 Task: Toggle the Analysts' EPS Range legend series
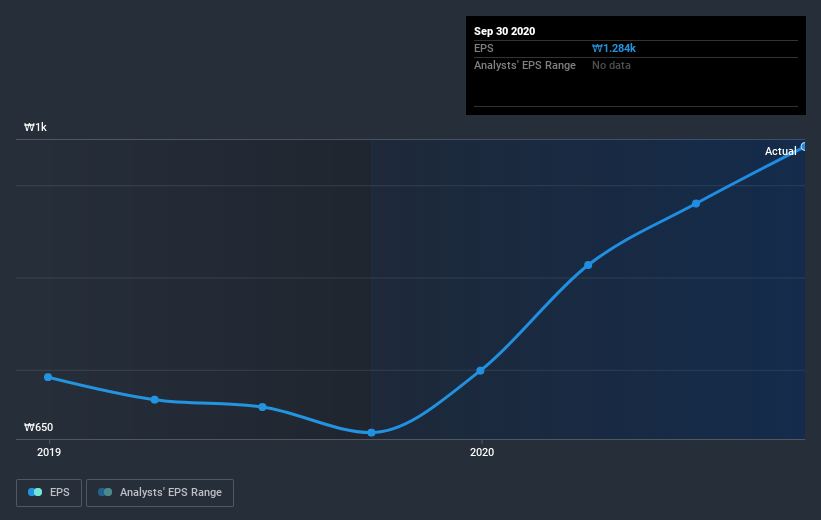tap(160, 493)
